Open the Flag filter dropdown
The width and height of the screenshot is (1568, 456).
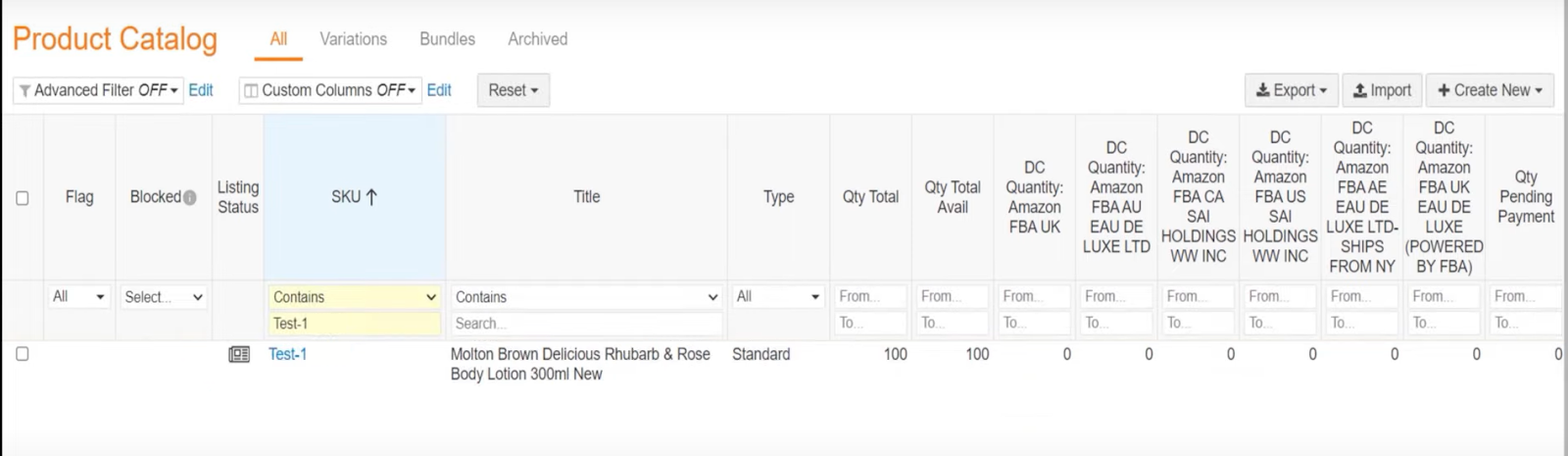point(78,296)
